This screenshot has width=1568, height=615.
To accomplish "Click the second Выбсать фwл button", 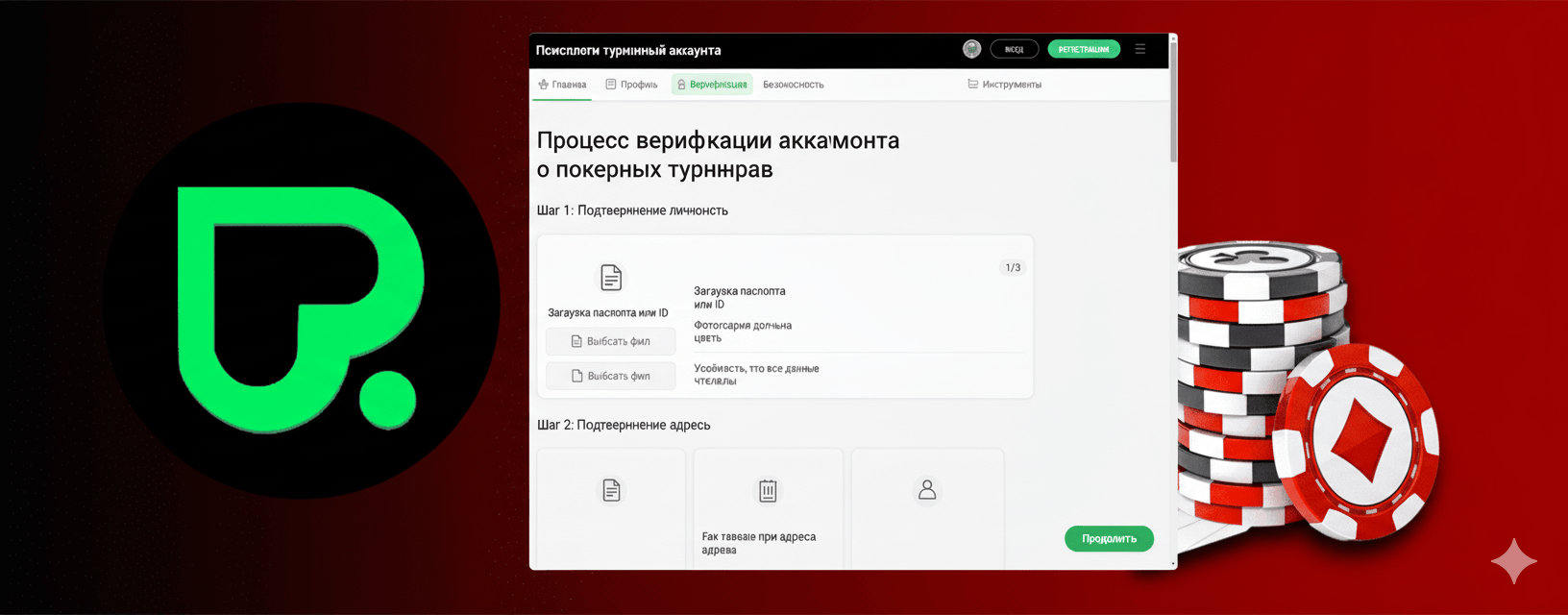I will [x=611, y=376].
